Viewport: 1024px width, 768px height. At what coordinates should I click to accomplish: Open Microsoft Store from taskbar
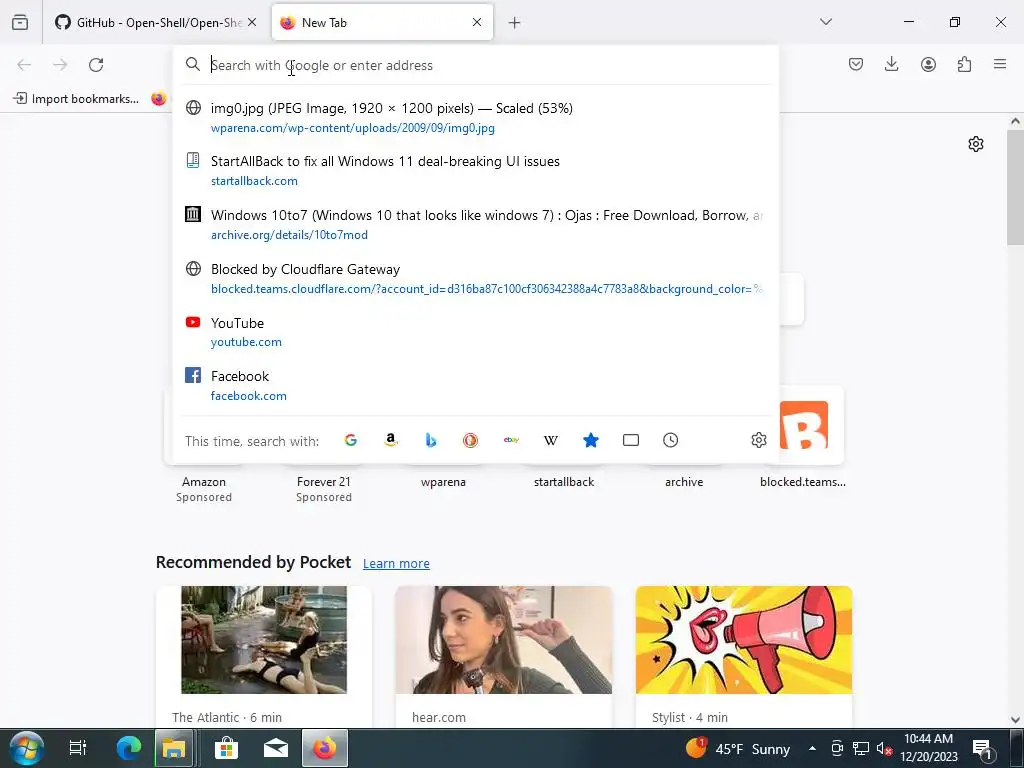226,748
